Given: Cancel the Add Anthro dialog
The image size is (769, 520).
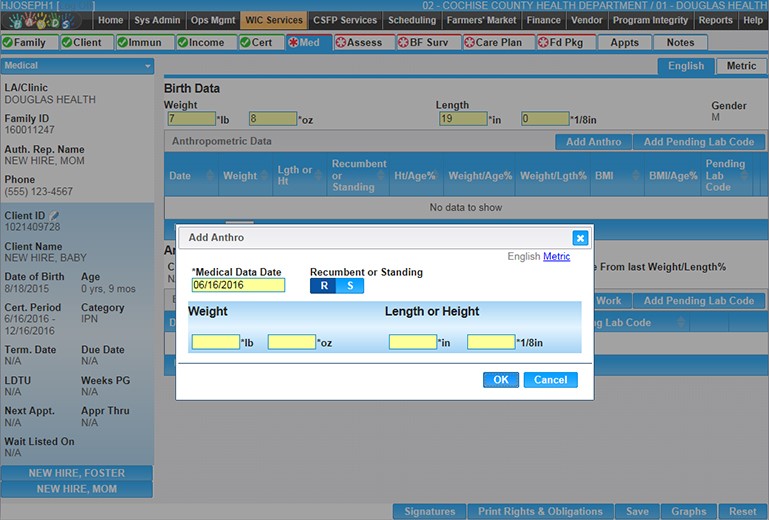Looking at the screenshot, I should pos(550,380).
